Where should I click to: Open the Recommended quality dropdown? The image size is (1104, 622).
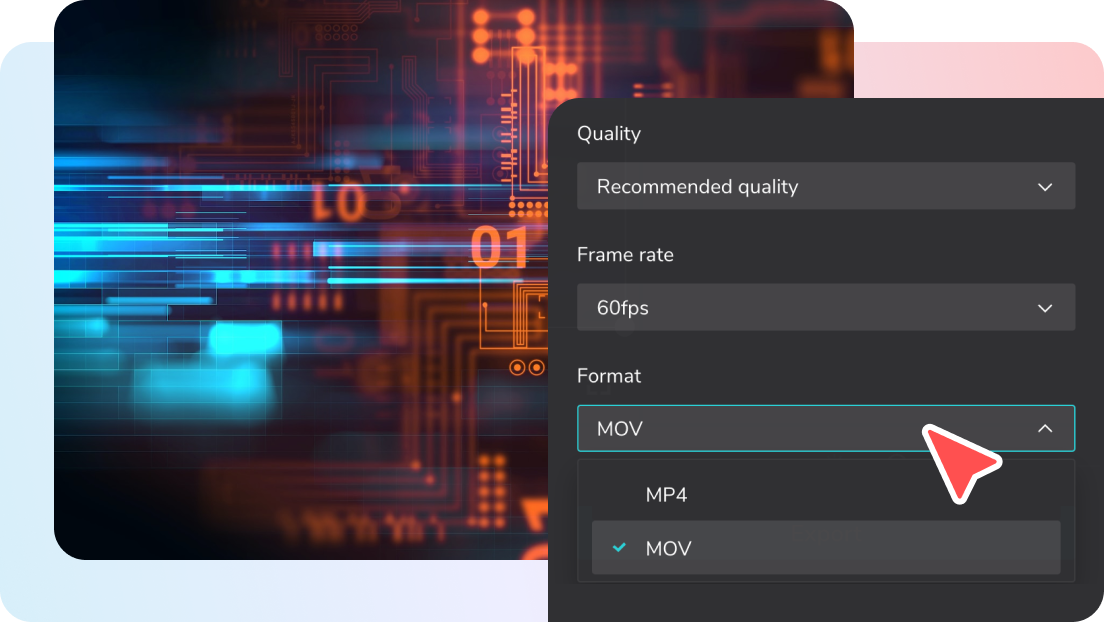click(x=825, y=186)
